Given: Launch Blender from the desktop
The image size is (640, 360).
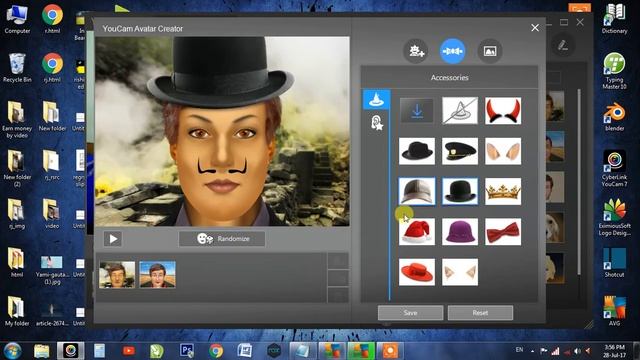Looking at the screenshot, I should coord(614,116).
